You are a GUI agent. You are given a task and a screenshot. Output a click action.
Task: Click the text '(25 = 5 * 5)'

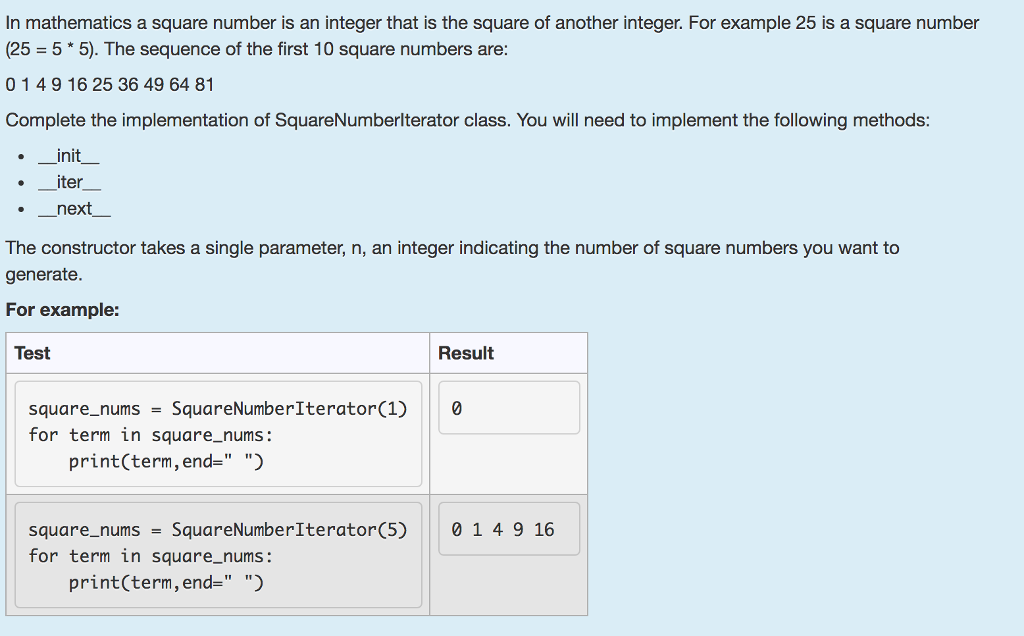(52, 50)
